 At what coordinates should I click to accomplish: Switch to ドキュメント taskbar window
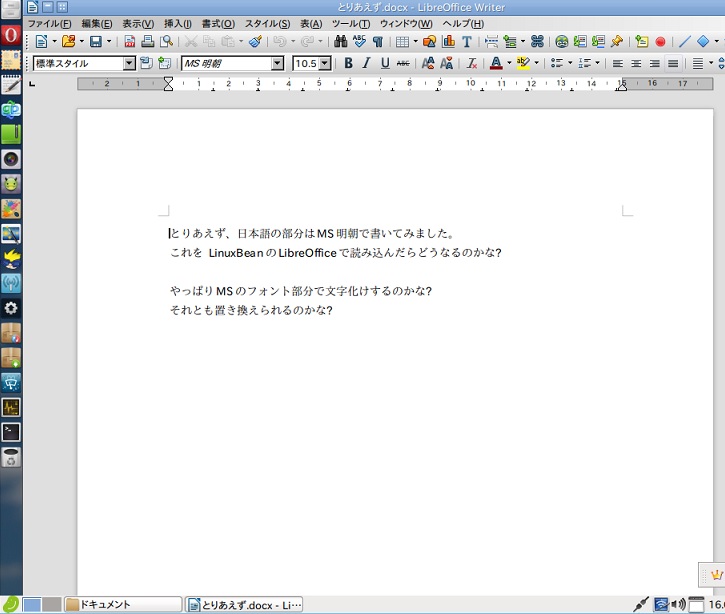tap(123, 604)
